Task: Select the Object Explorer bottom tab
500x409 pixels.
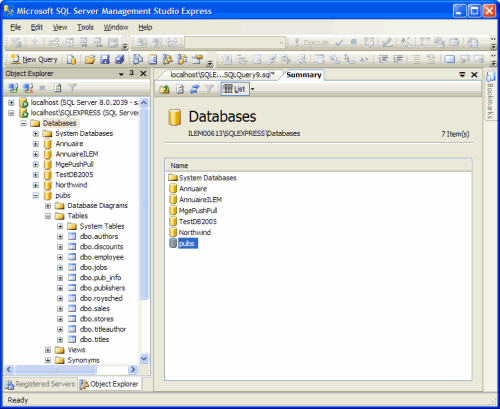Action: 110,384
